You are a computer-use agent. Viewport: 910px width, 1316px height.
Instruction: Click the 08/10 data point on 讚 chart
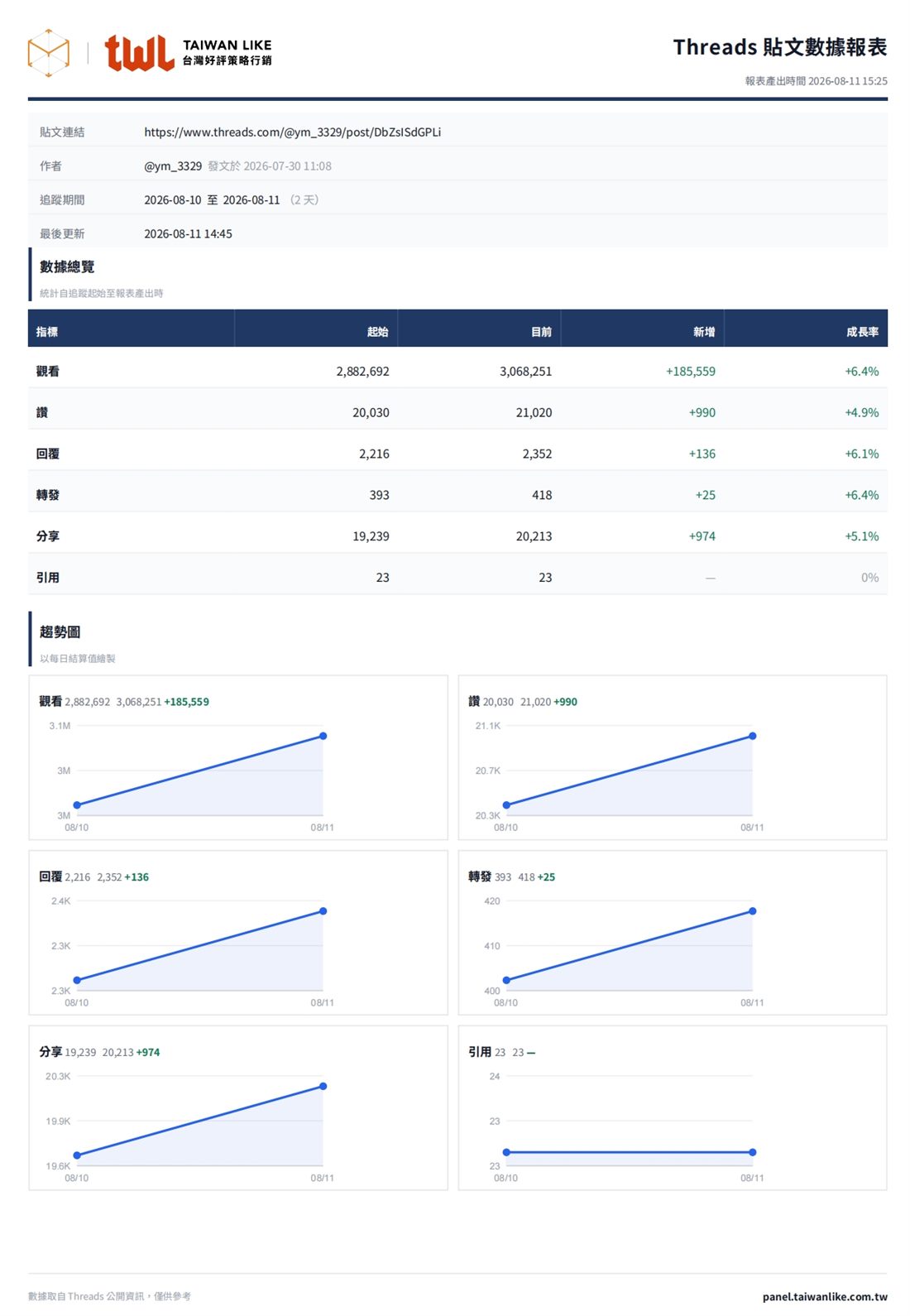coord(506,804)
